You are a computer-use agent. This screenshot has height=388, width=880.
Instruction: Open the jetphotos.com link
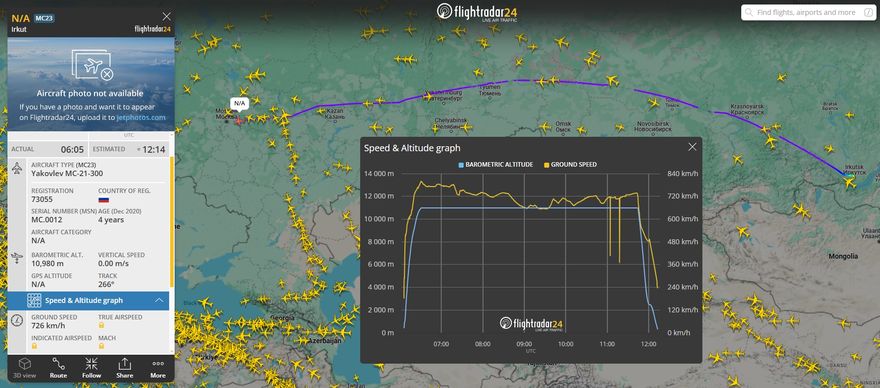click(x=141, y=117)
